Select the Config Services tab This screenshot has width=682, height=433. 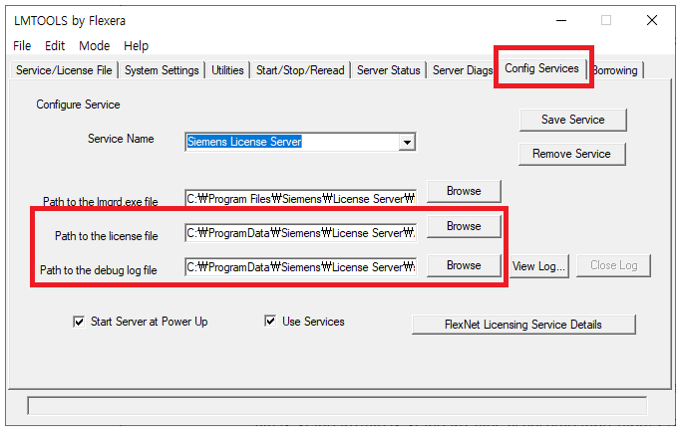(542, 68)
